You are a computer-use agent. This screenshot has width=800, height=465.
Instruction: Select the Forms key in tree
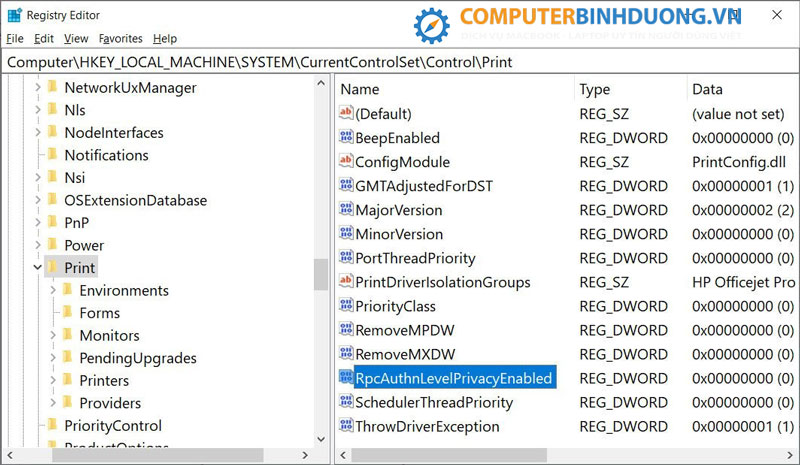pos(99,313)
